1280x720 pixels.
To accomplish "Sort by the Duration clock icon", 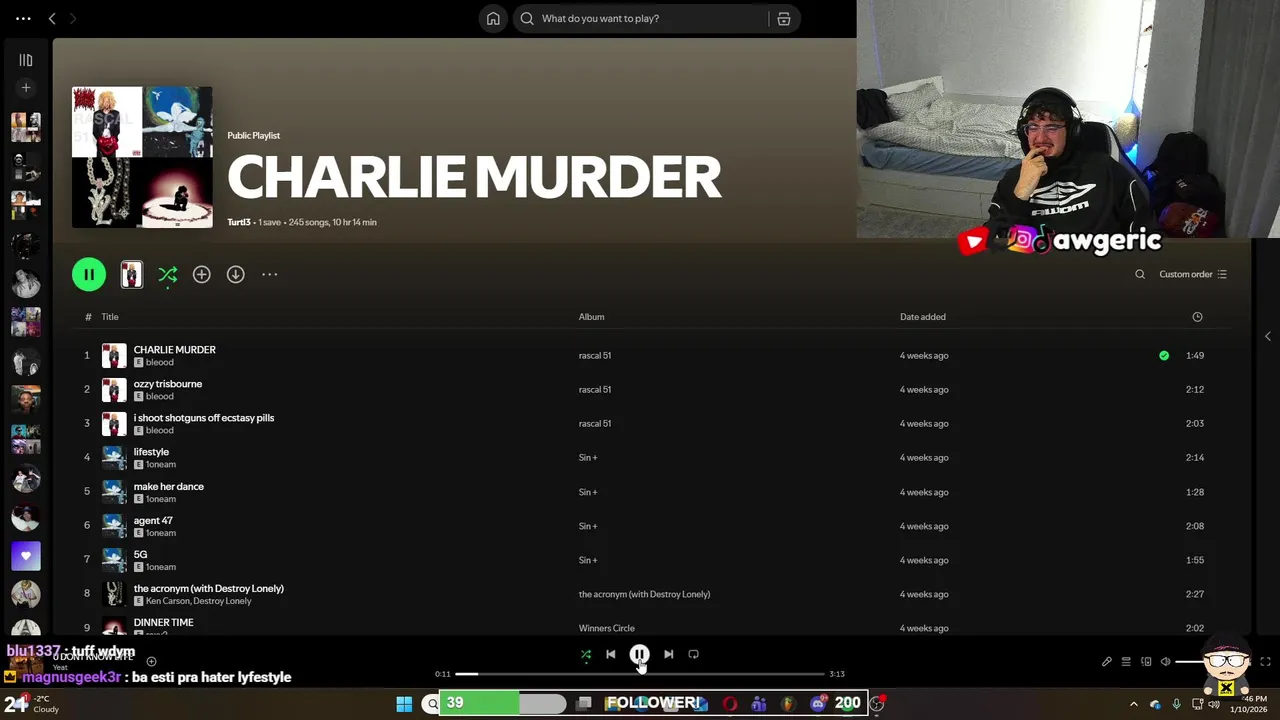I will coord(1197,317).
